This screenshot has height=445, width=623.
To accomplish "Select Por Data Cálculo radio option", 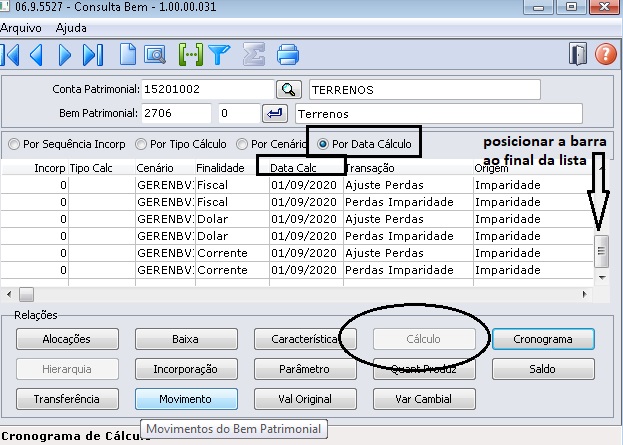I will click(x=364, y=144).
